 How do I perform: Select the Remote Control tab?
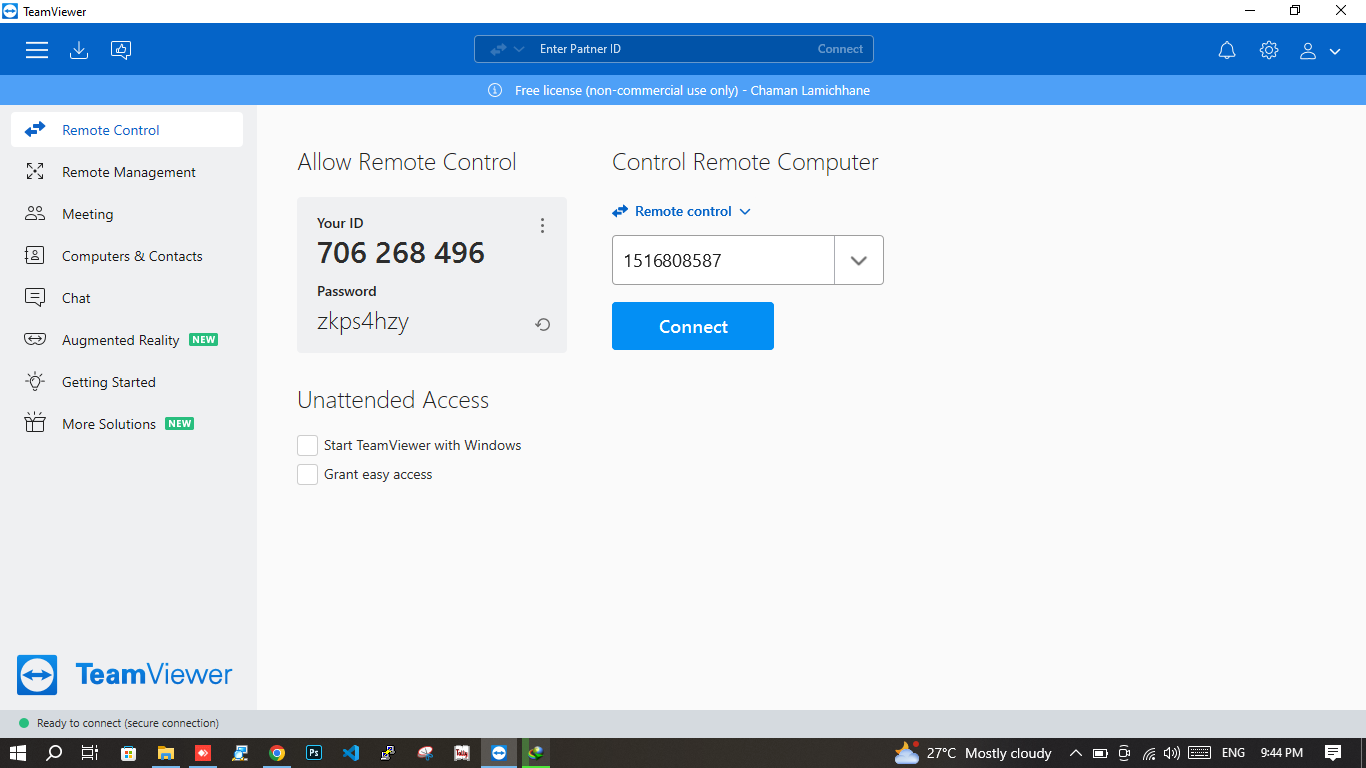point(127,130)
